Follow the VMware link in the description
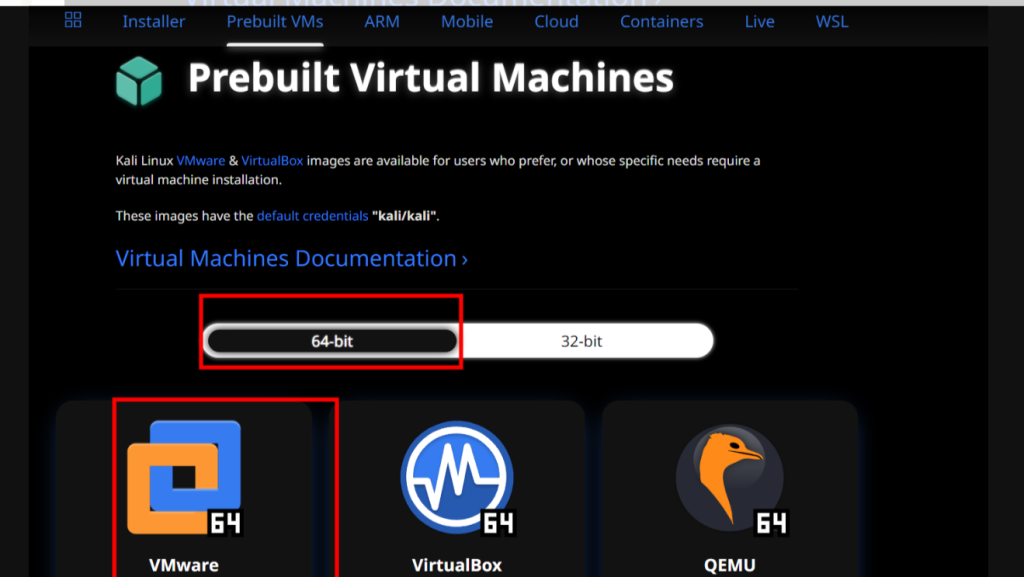Screen dimensions: 1024x577 coord(200,161)
